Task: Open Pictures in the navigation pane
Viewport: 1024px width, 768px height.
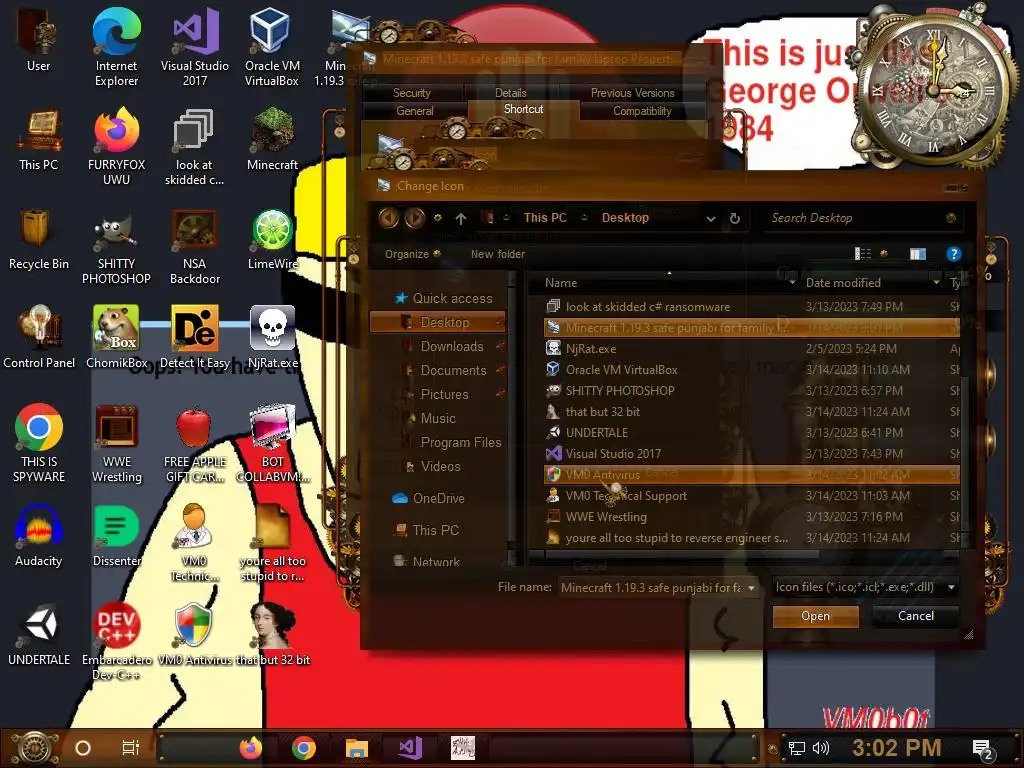Action: click(444, 394)
